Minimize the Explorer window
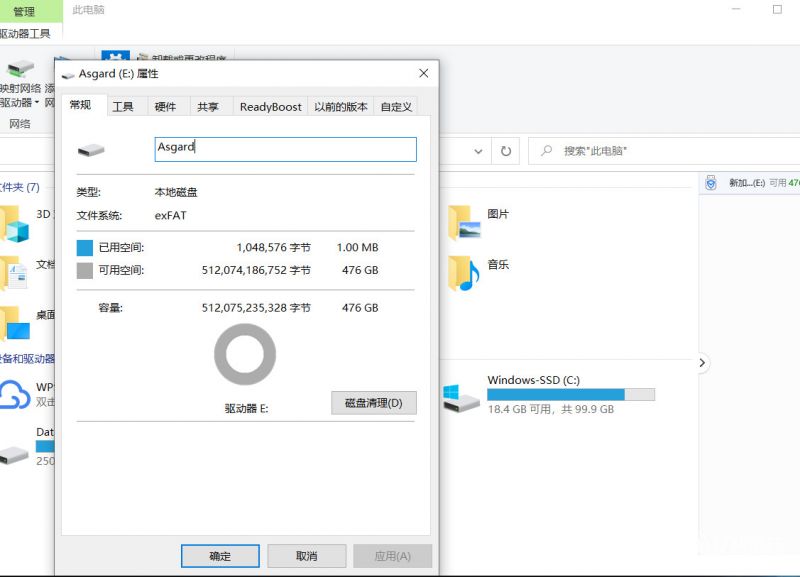The width and height of the screenshot is (800, 577). click(x=736, y=9)
